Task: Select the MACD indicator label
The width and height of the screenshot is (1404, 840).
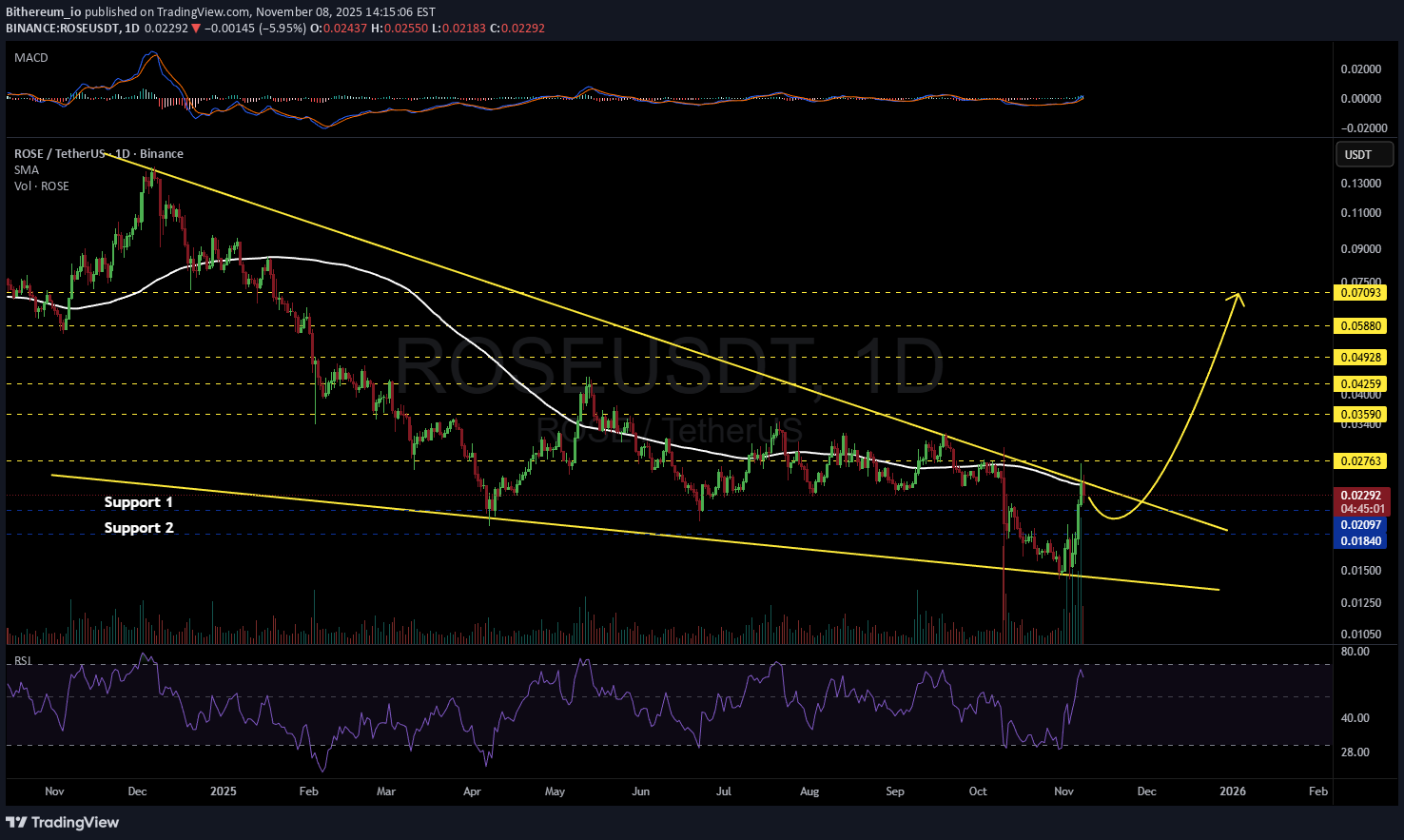Action: pos(31,58)
